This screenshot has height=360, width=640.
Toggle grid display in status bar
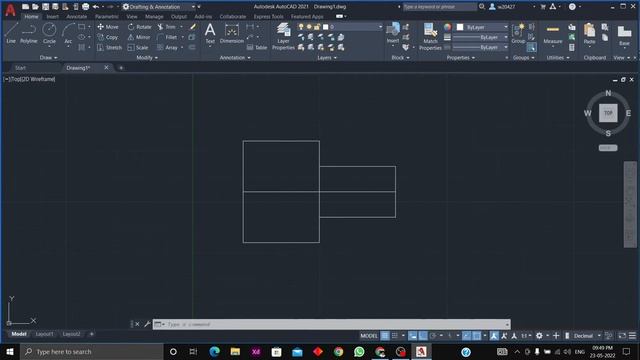pos(384,336)
